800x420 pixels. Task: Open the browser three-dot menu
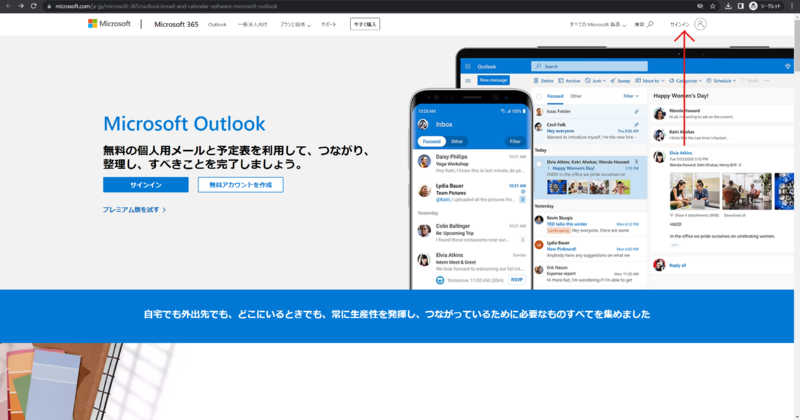pyautogui.click(x=792, y=6)
